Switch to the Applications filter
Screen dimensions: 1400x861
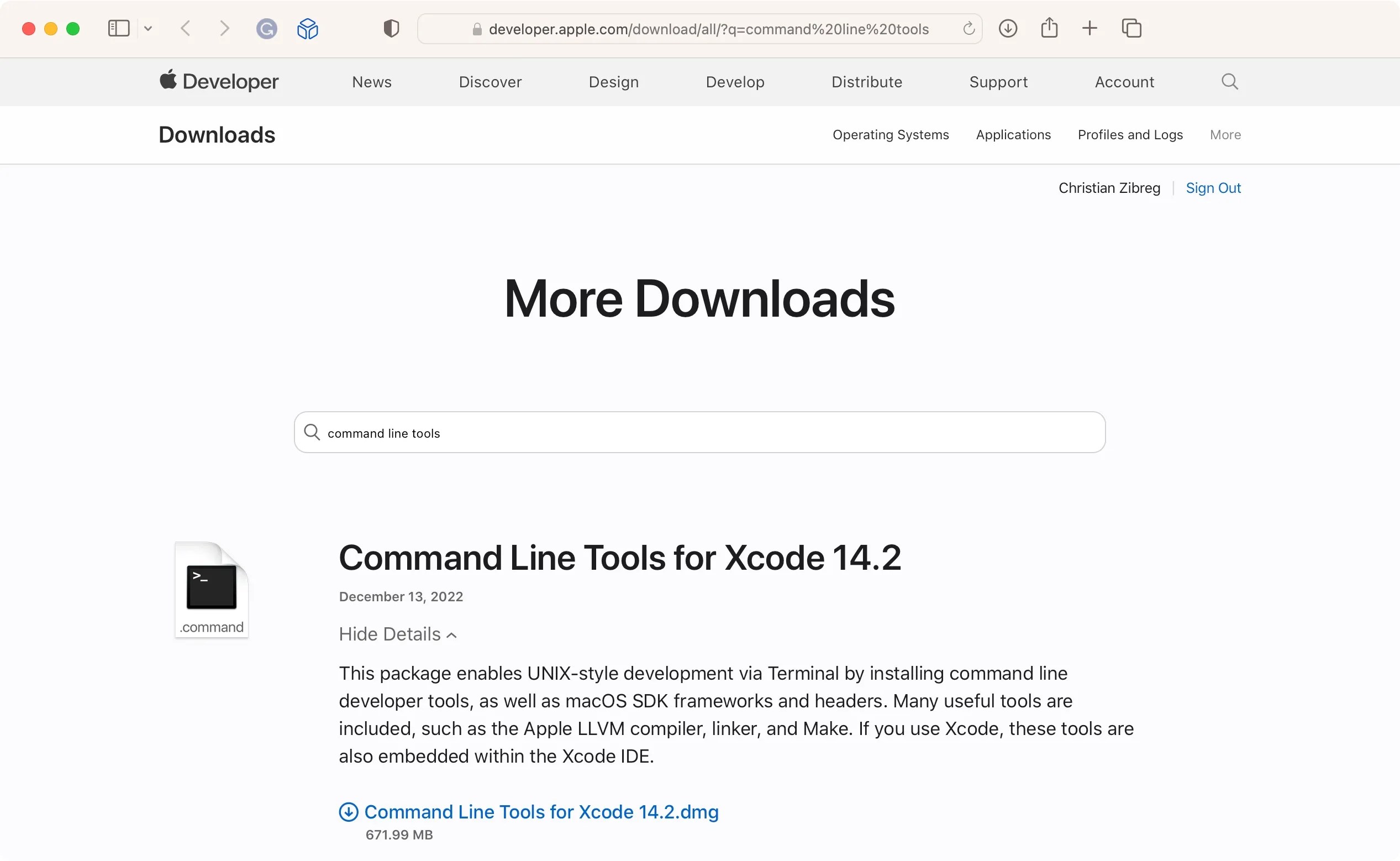[x=1013, y=134]
